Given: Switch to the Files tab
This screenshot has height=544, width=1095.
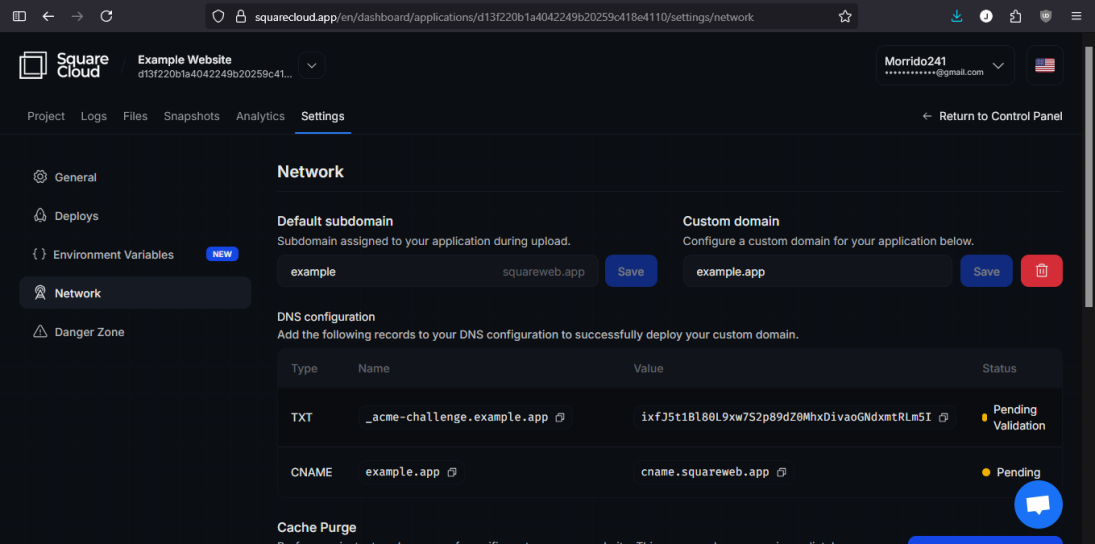Looking at the screenshot, I should click(135, 116).
